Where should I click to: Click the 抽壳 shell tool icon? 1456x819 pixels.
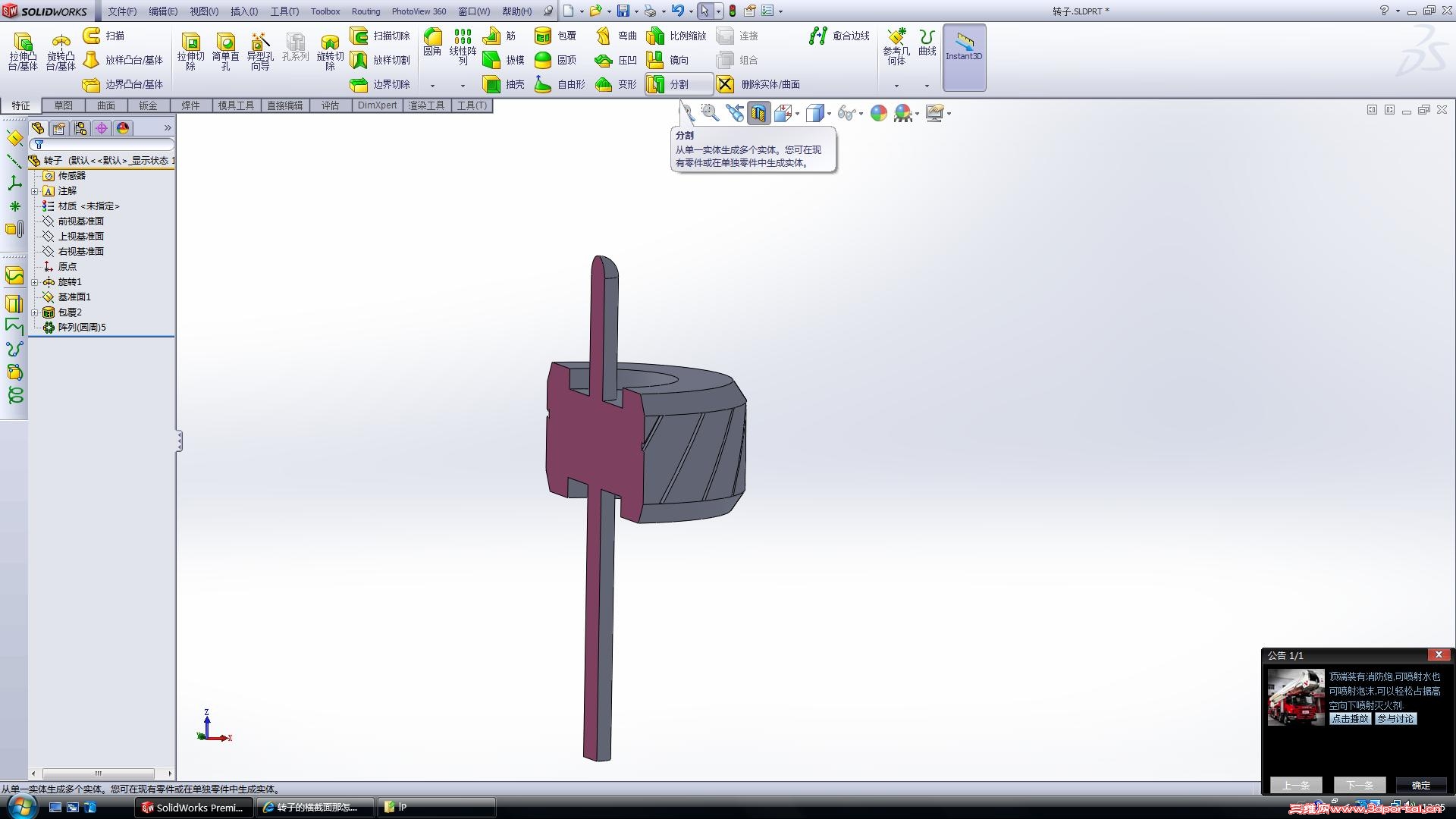[491, 84]
